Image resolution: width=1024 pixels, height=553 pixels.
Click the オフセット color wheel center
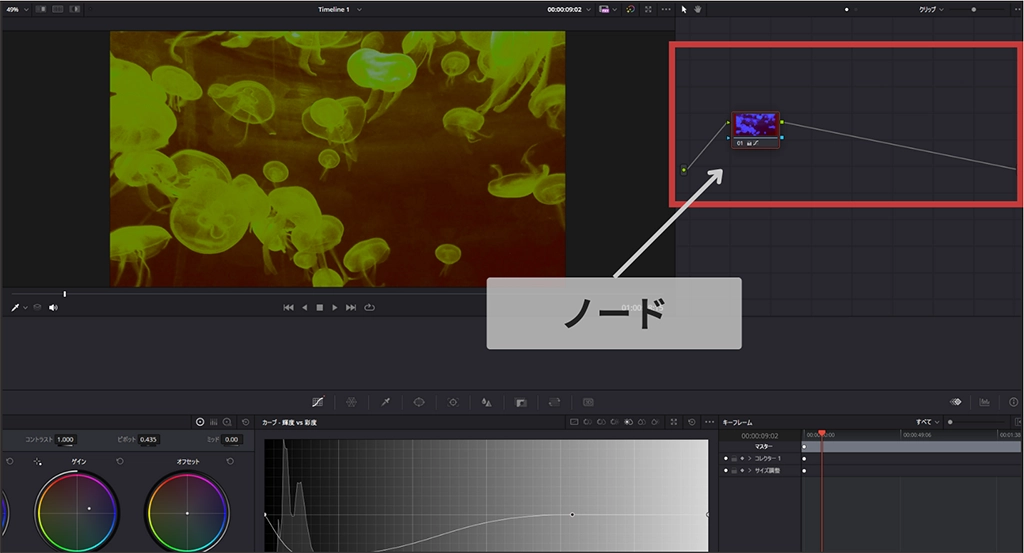coord(187,513)
